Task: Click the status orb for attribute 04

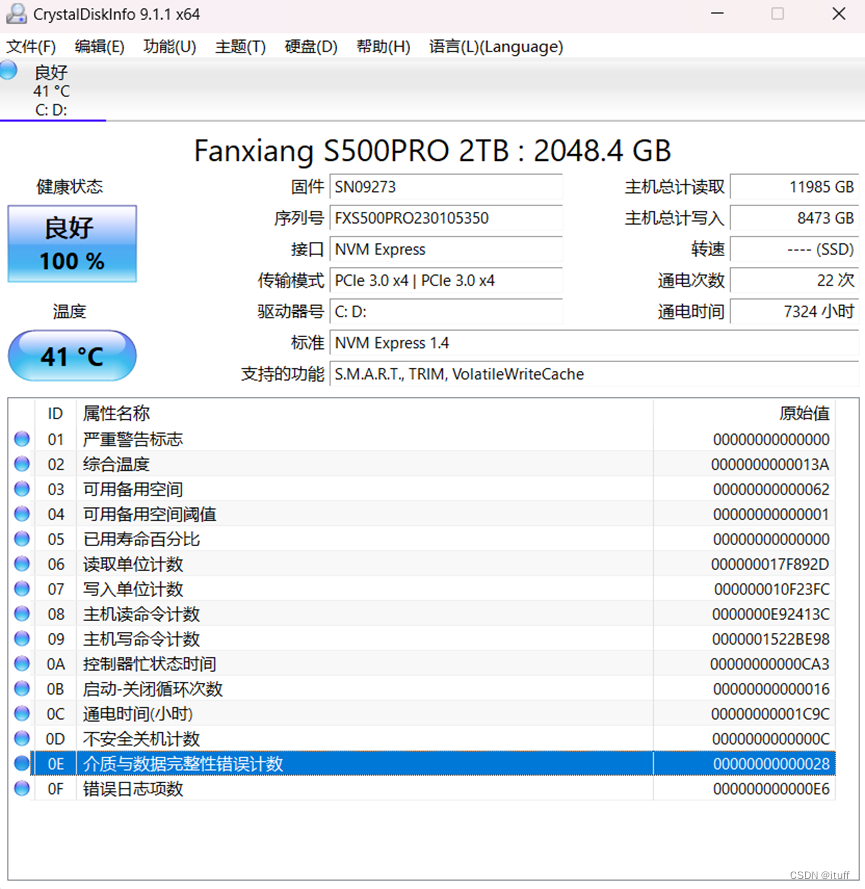Action: pos(22,514)
